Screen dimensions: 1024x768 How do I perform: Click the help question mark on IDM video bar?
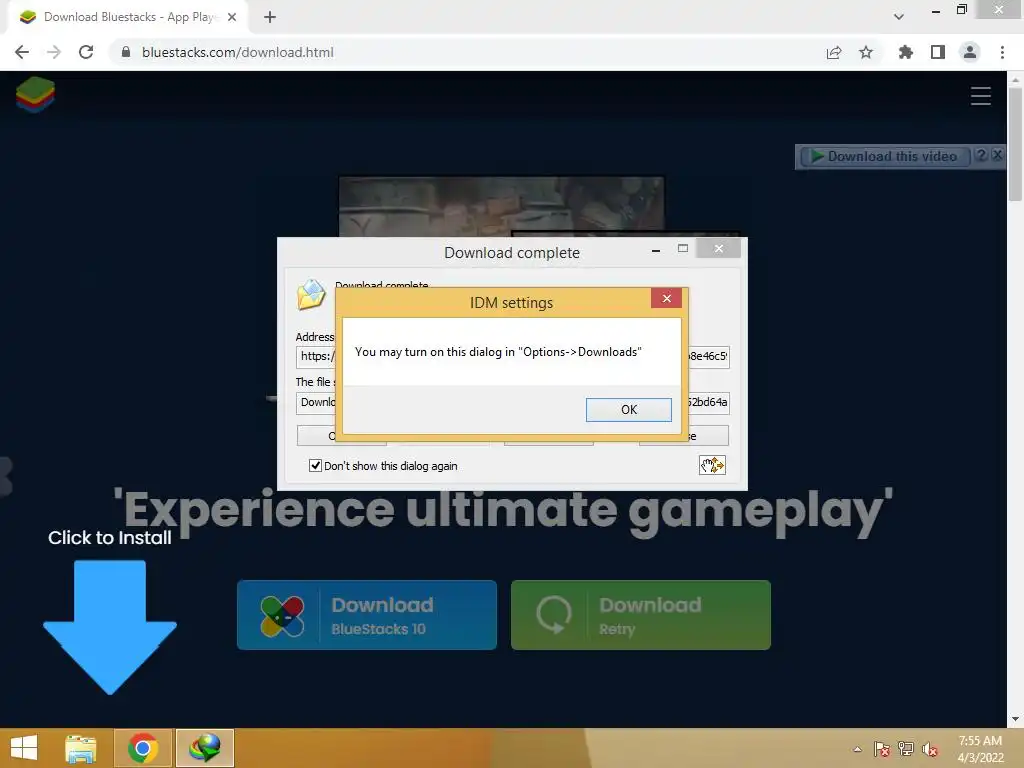pos(981,155)
